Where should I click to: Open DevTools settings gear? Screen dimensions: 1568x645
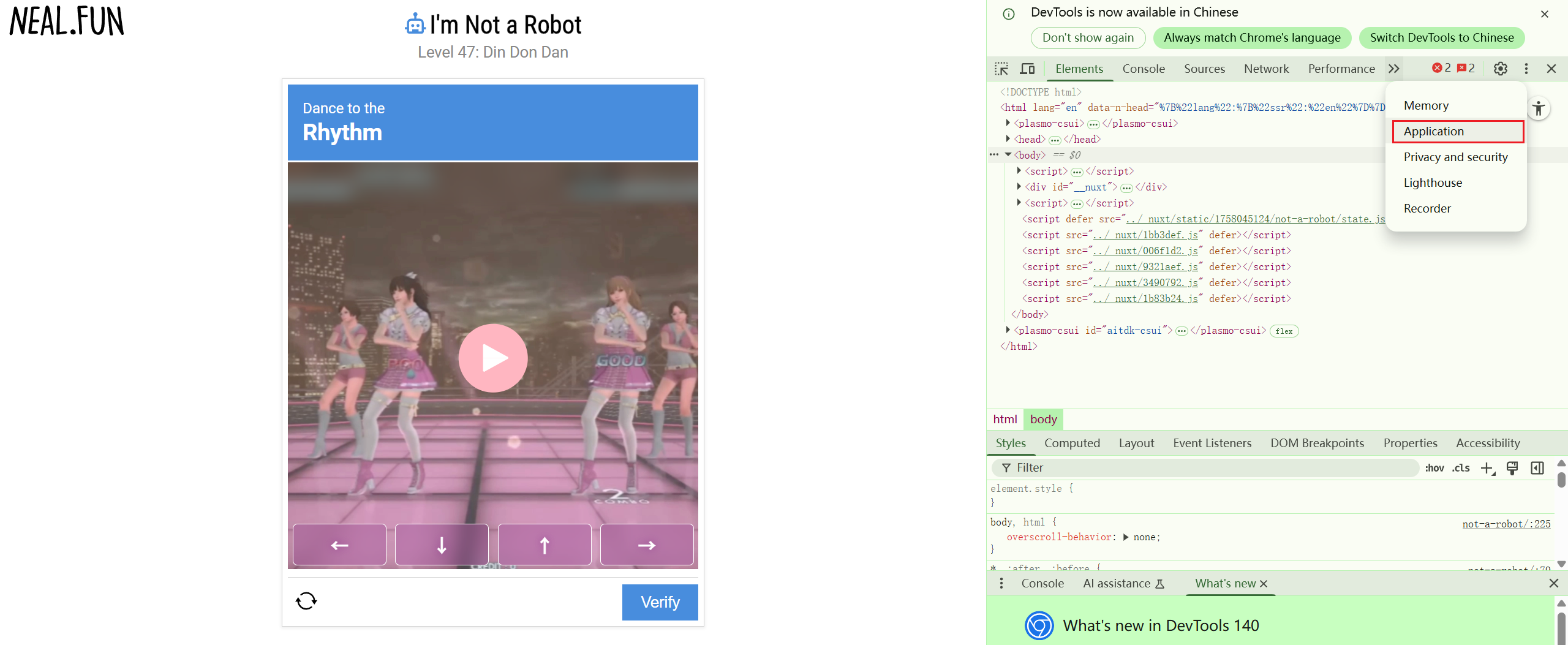(1500, 69)
